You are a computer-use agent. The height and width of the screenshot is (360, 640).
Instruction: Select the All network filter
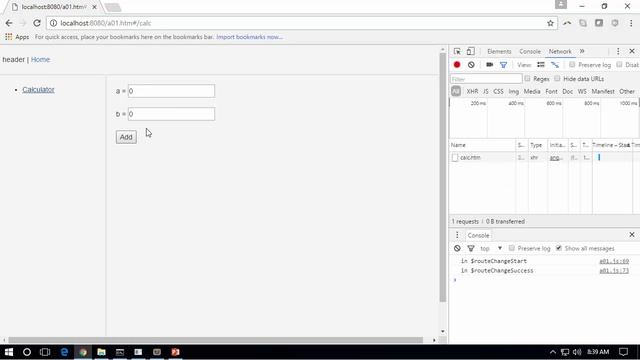[456, 91]
